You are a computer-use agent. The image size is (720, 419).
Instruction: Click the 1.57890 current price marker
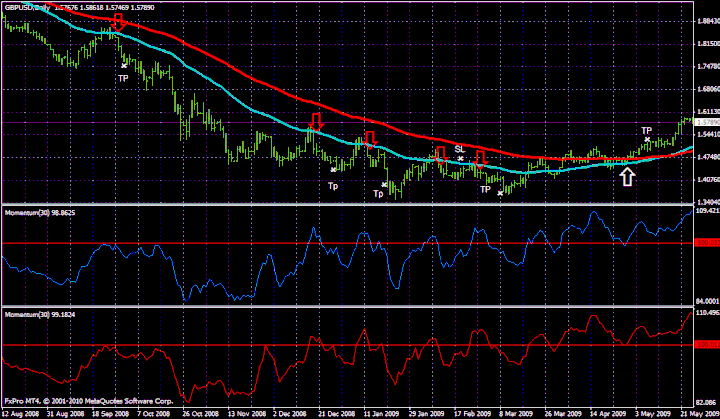click(708, 123)
